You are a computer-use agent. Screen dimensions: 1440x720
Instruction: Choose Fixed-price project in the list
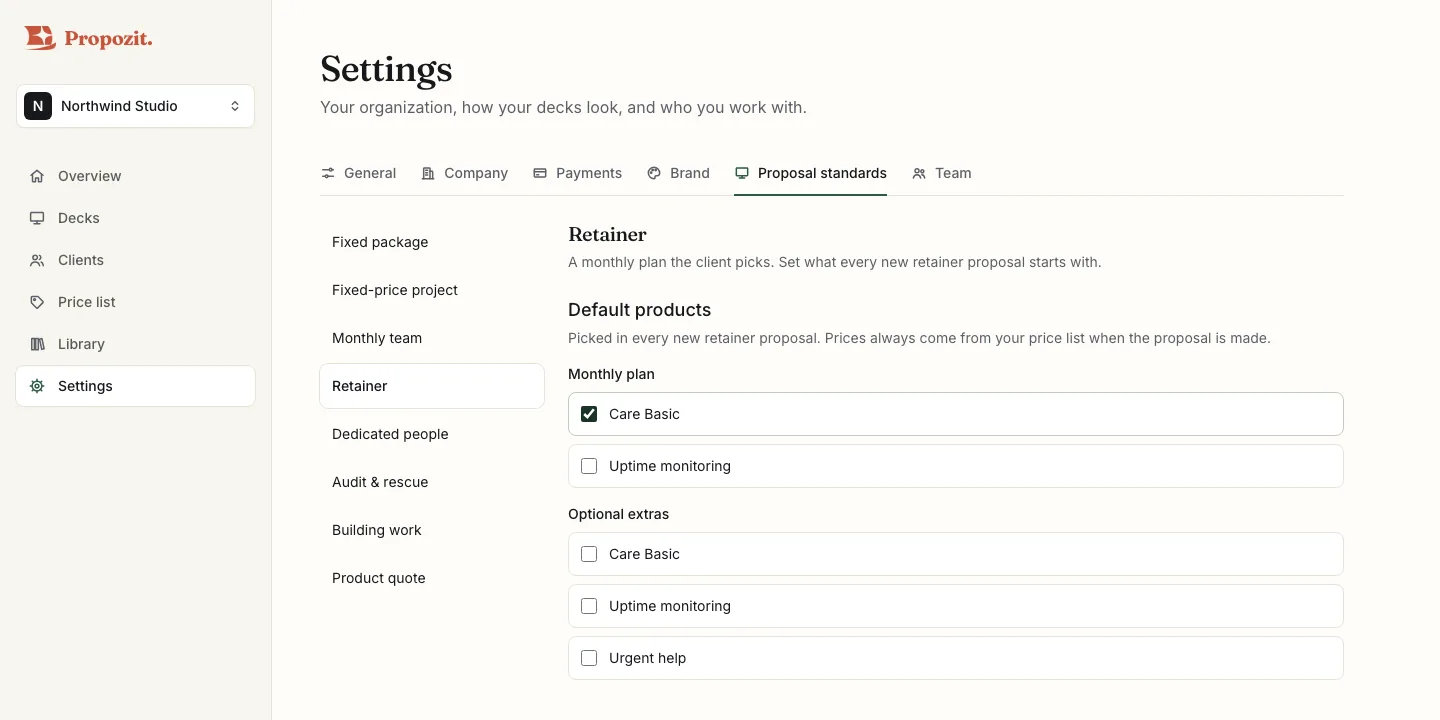click(432, 290)
